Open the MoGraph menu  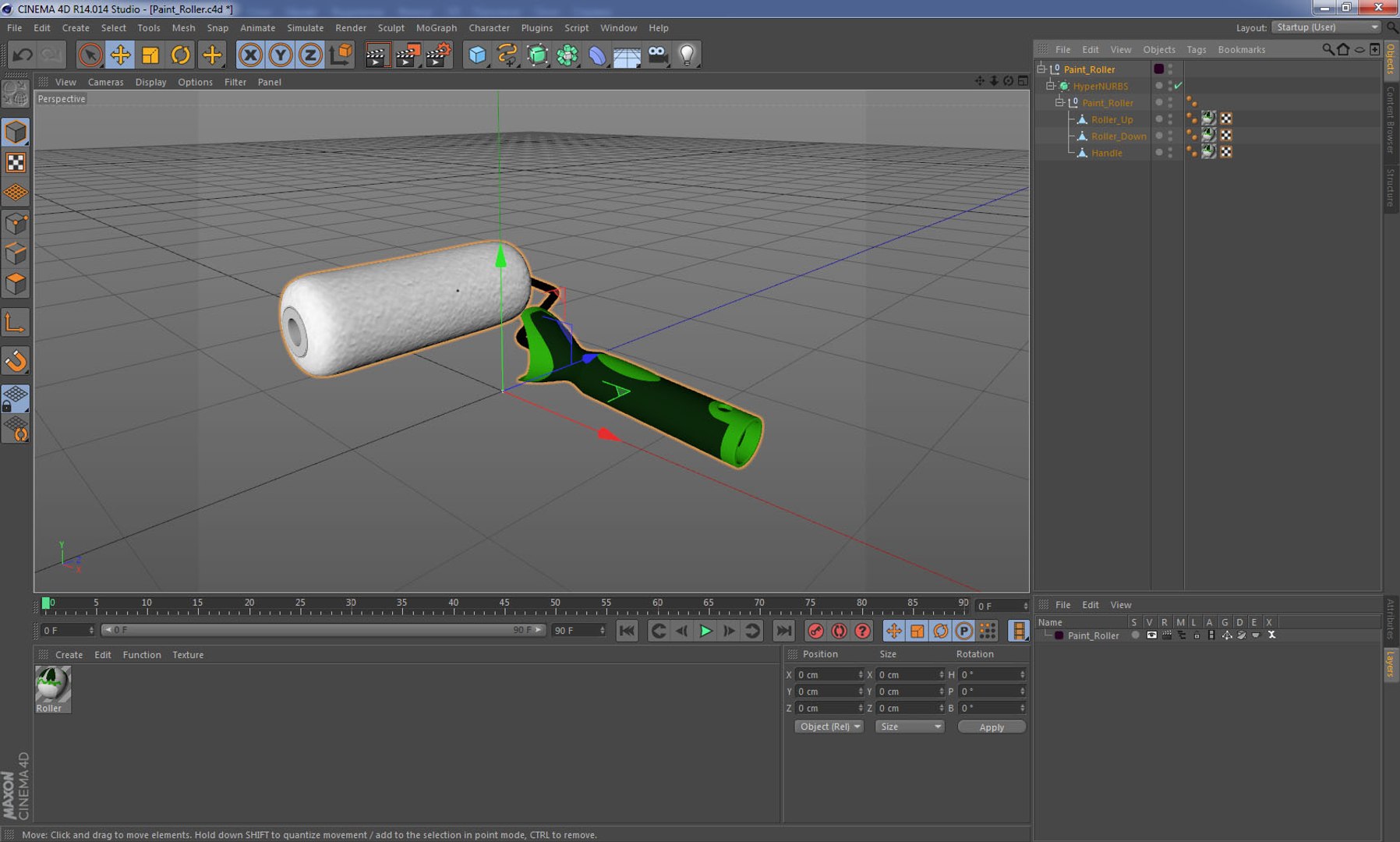click(436, 28)
